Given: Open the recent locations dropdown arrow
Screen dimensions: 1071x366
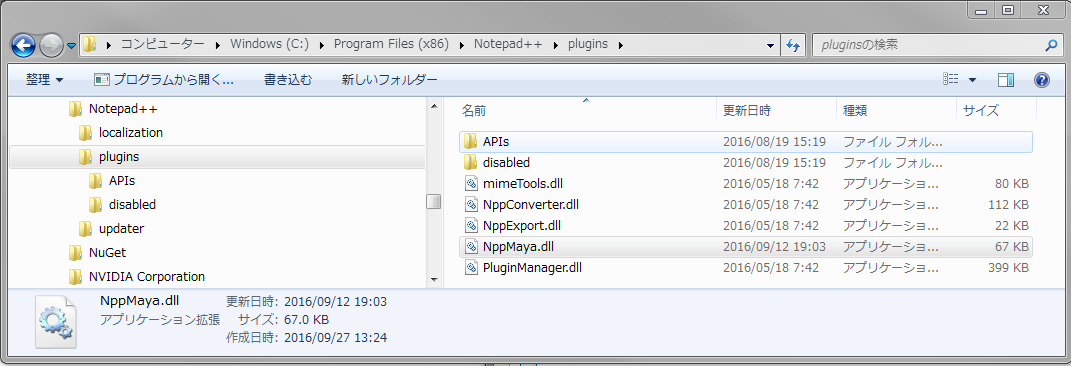Looking at the screenshot, I should tap(72, 46).
